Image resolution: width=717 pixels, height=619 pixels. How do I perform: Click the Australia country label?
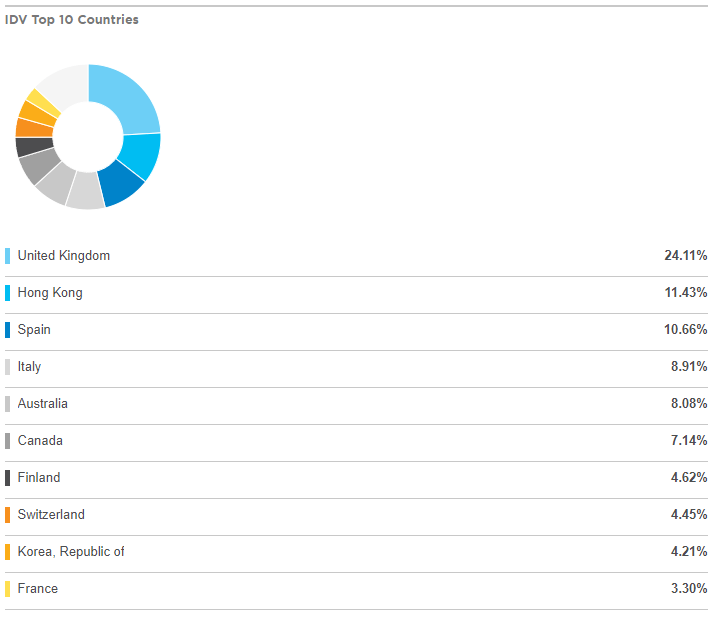pos(43,404)
